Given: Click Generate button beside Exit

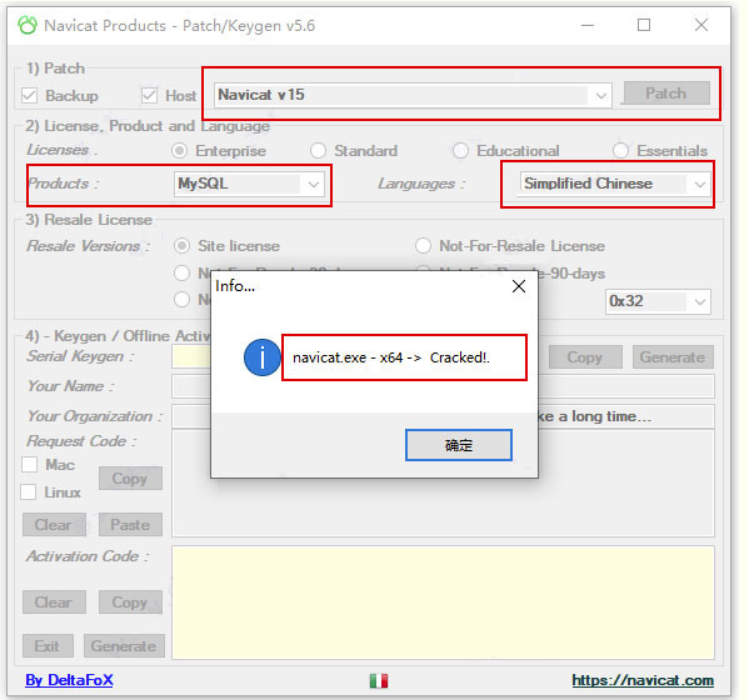Looking at the screenshot, I should pos(124,646).
